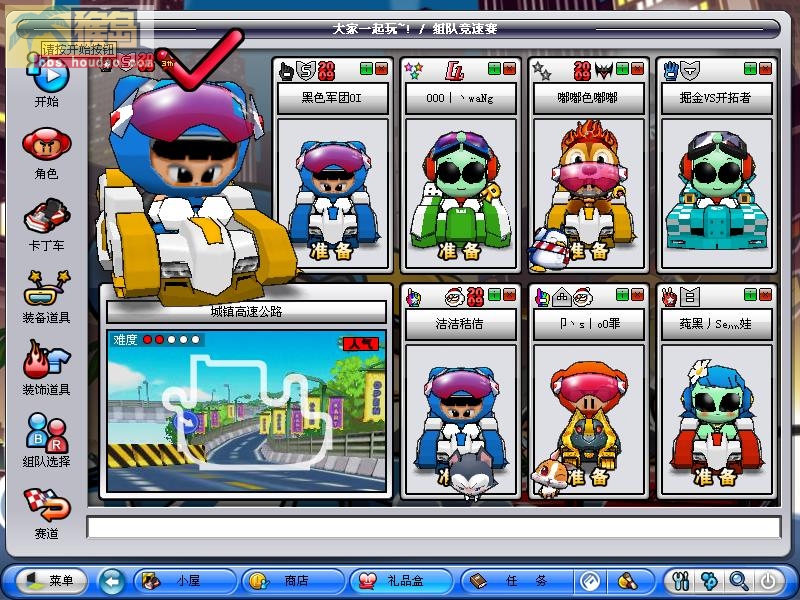
Task: Kick 000丨丶waNg using the red X button
Action: click(510, 69)
